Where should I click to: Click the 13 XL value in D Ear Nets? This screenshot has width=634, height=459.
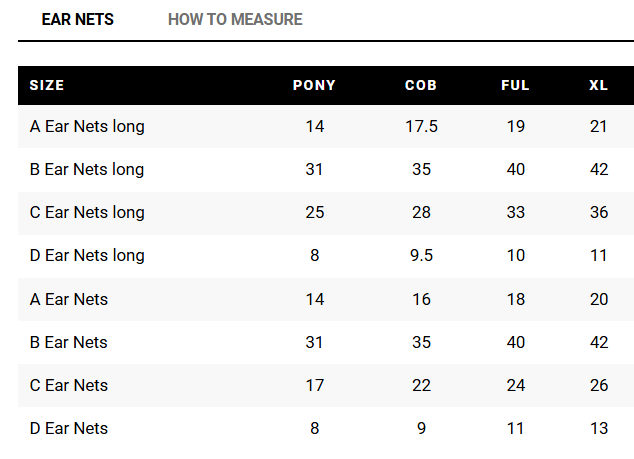(x=599, y=428)
